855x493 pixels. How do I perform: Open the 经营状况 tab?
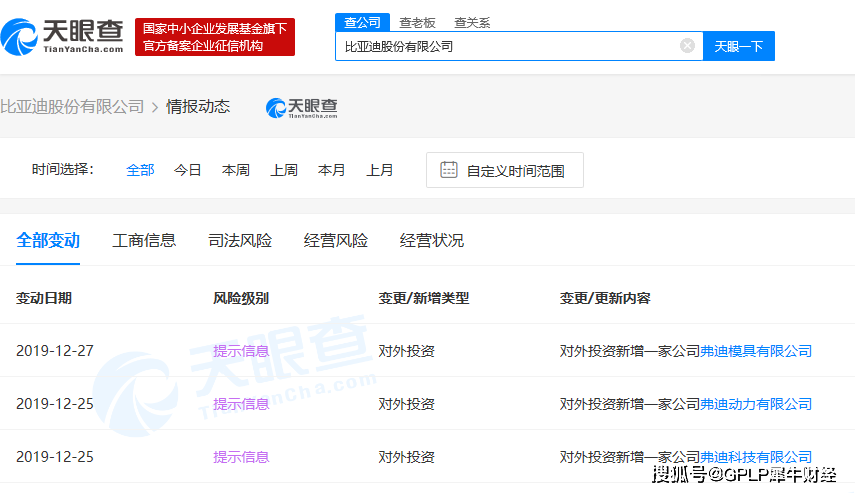click(431, 241)
